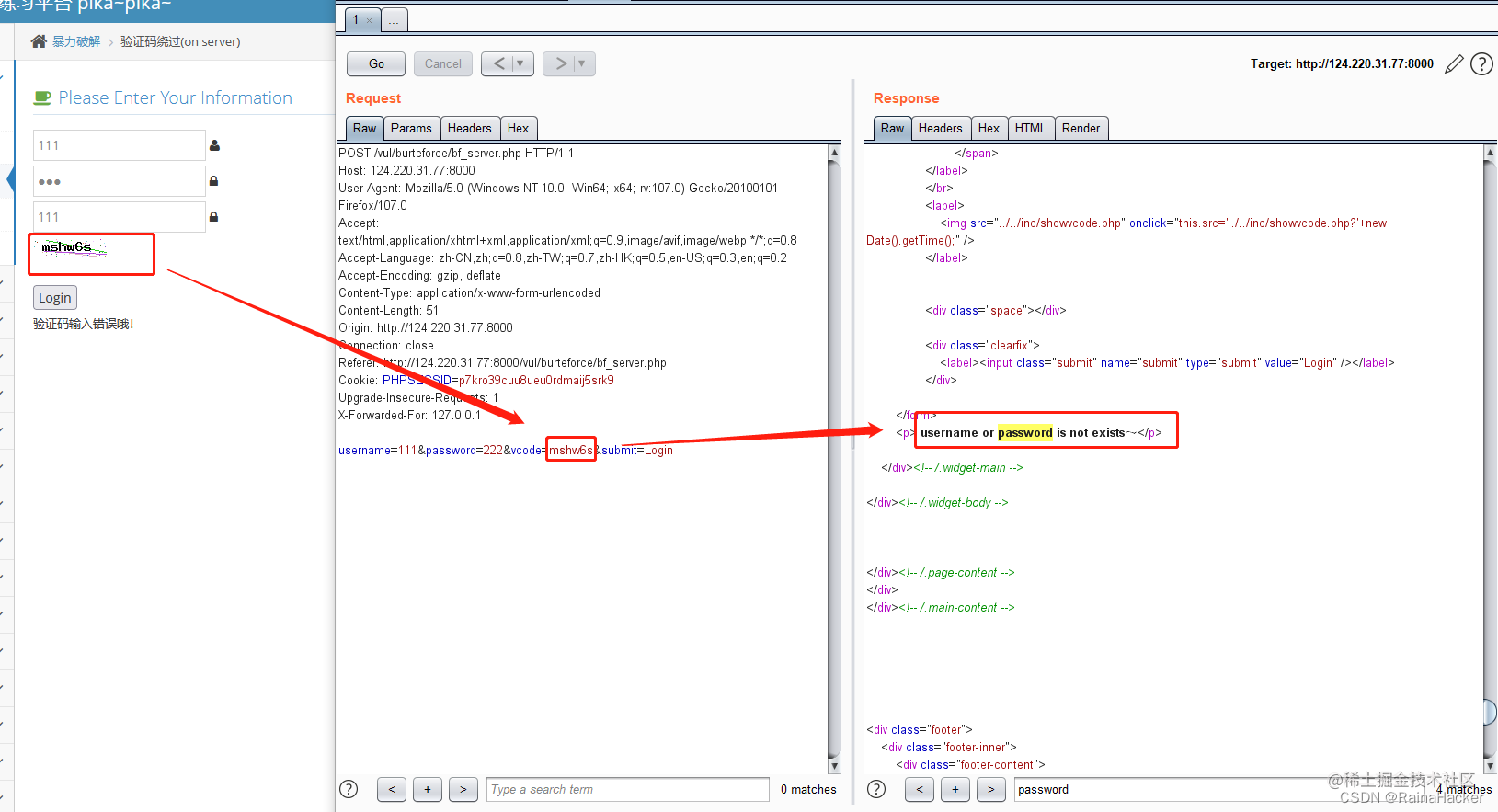The width and height of the screenshot is (1498, 812).
Task: Click lock icon beside password field
Action: (213, 181)
